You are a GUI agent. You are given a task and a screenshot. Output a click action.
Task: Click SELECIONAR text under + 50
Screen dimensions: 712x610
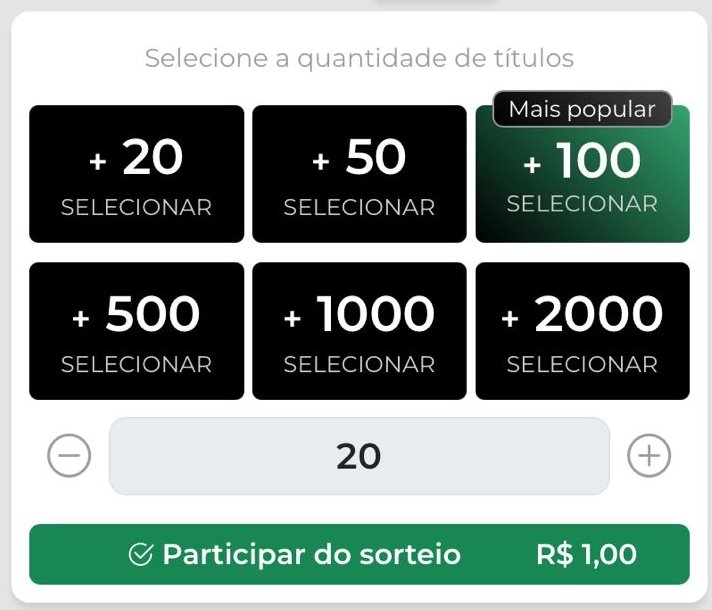359,208
